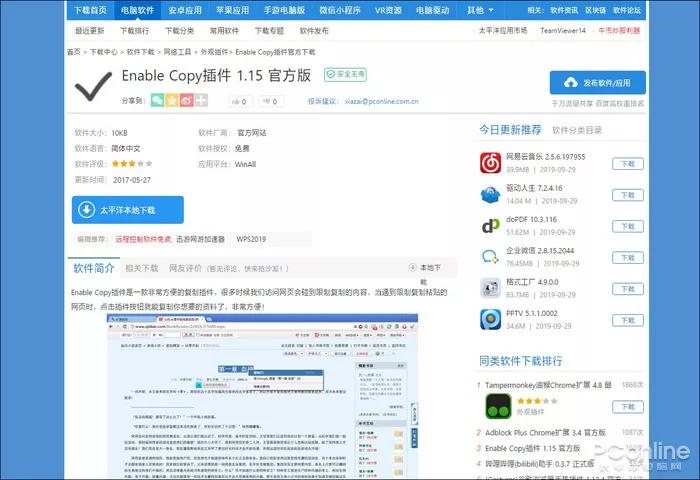Viewport: 700px width, 480px height.
Task: Click the 网络工具 breadcrumb
Action: [177, 52]
